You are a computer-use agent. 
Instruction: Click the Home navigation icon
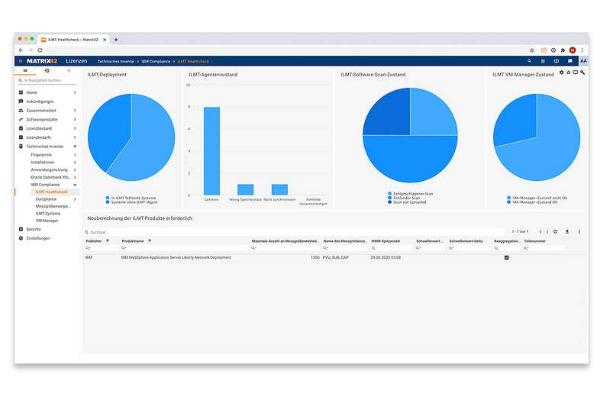(x=21, y=92)
